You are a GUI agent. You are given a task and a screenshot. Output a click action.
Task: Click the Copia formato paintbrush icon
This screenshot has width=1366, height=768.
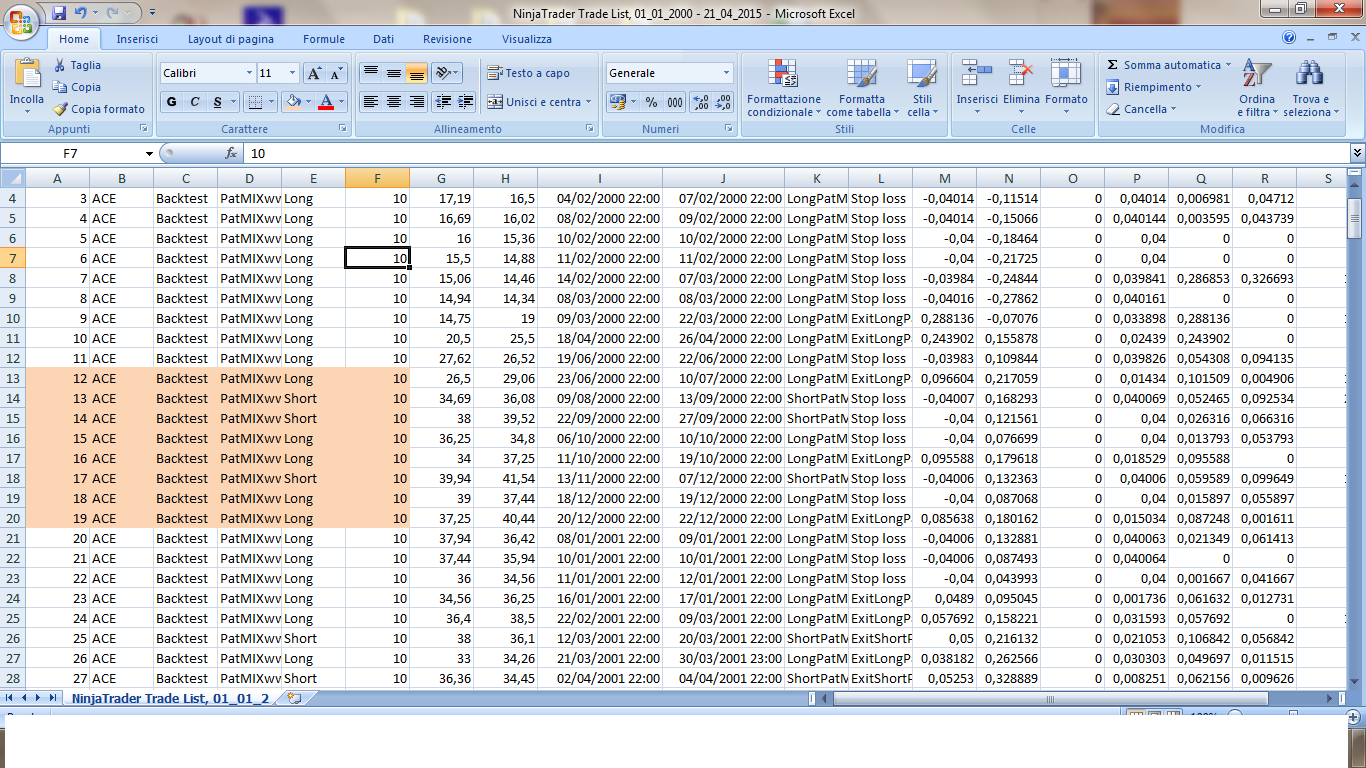pos(60,109)
